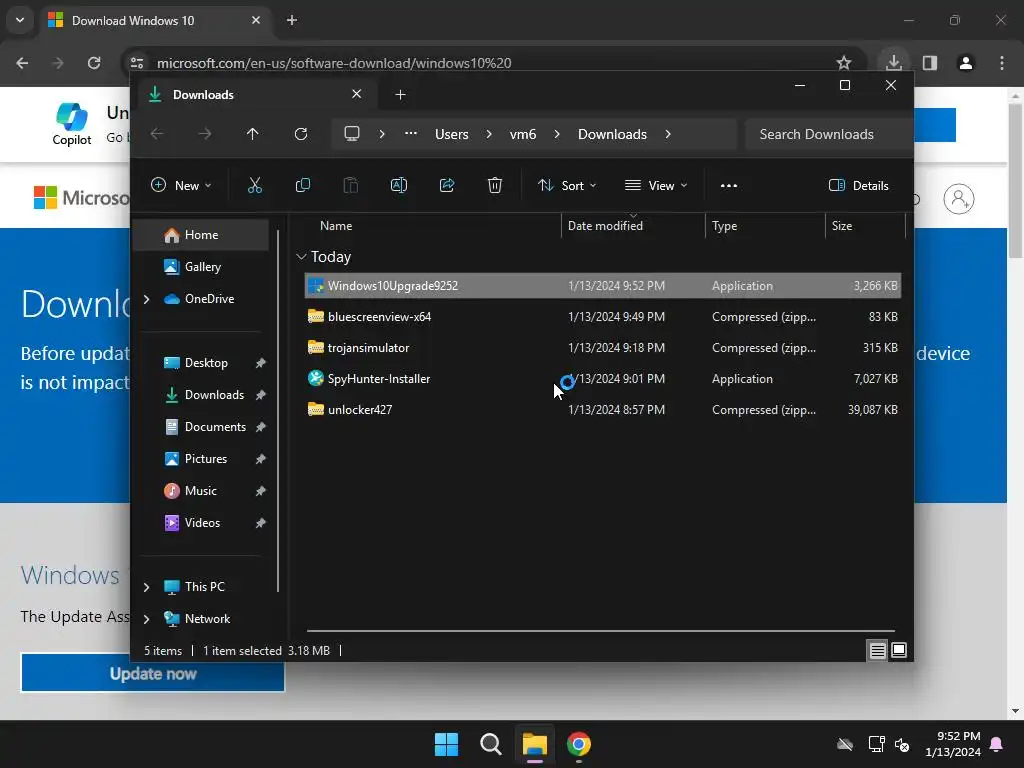This screenshot has height=768, width=1024.
Task: Open Chrome tab search dropdown arrow
Action: [x=20, y=20]
